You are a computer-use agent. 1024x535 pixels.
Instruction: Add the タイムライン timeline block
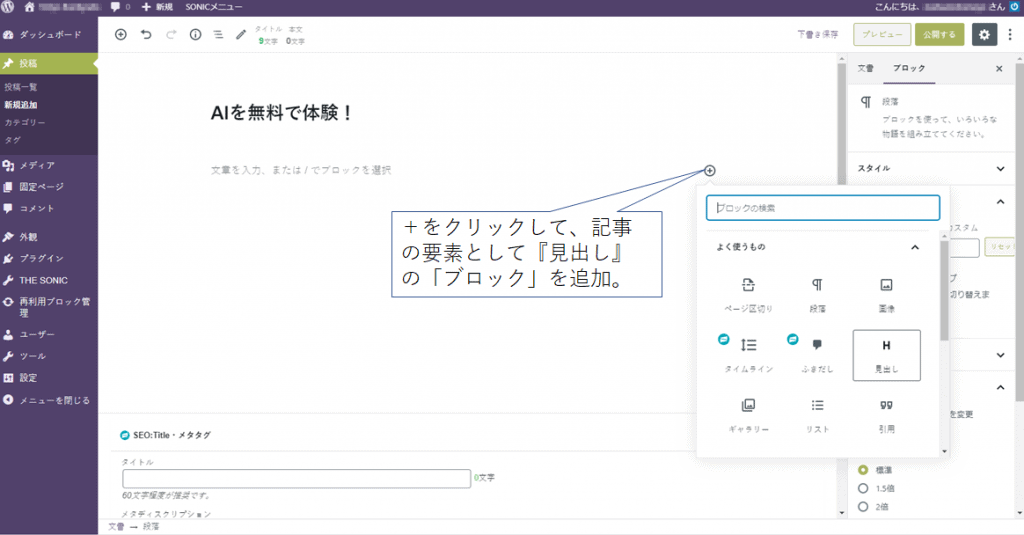(x=748, y=354)
